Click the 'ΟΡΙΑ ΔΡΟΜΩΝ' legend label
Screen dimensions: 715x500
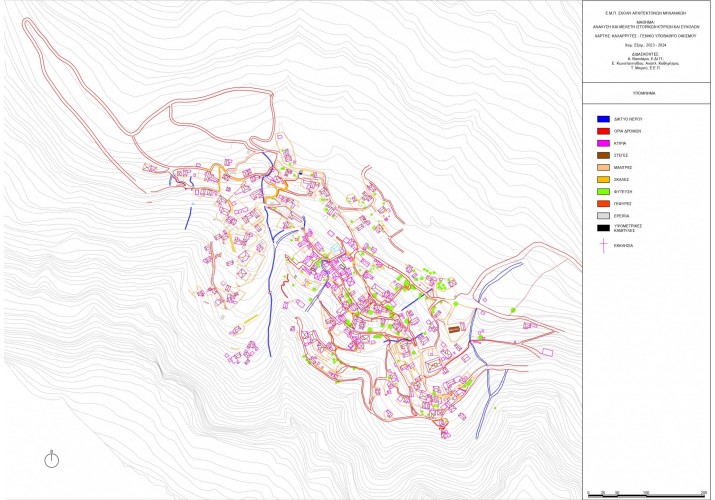pyautogui.click(x=627, y=131)
